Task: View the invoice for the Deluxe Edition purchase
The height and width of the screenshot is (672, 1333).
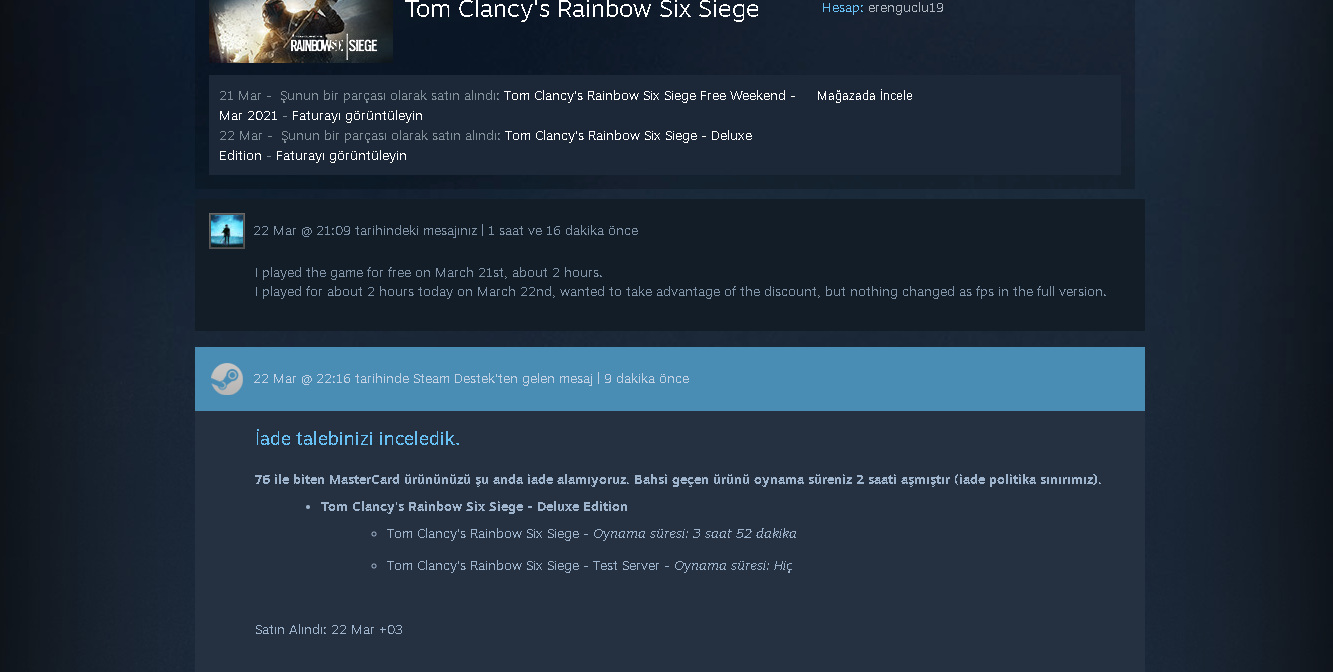Action: point(341,156)
